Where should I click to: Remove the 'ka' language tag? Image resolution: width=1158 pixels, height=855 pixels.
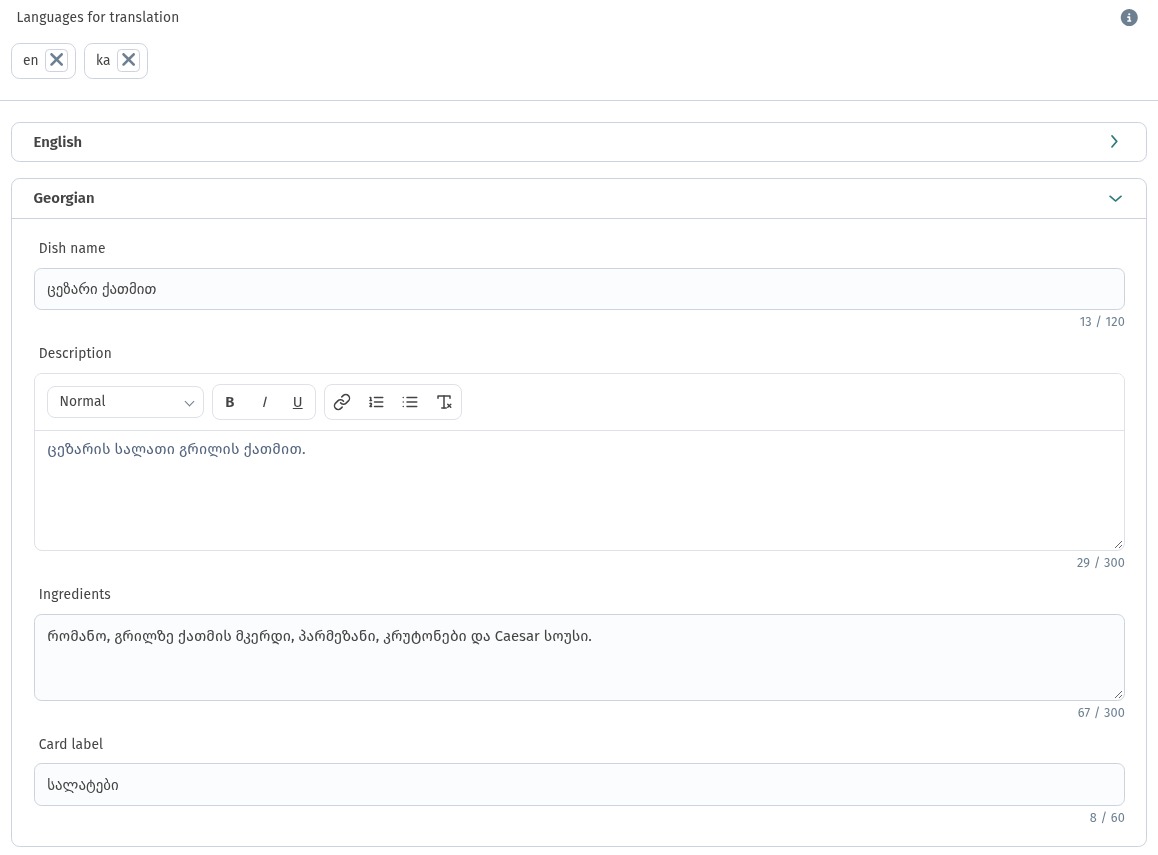[129, 60]
